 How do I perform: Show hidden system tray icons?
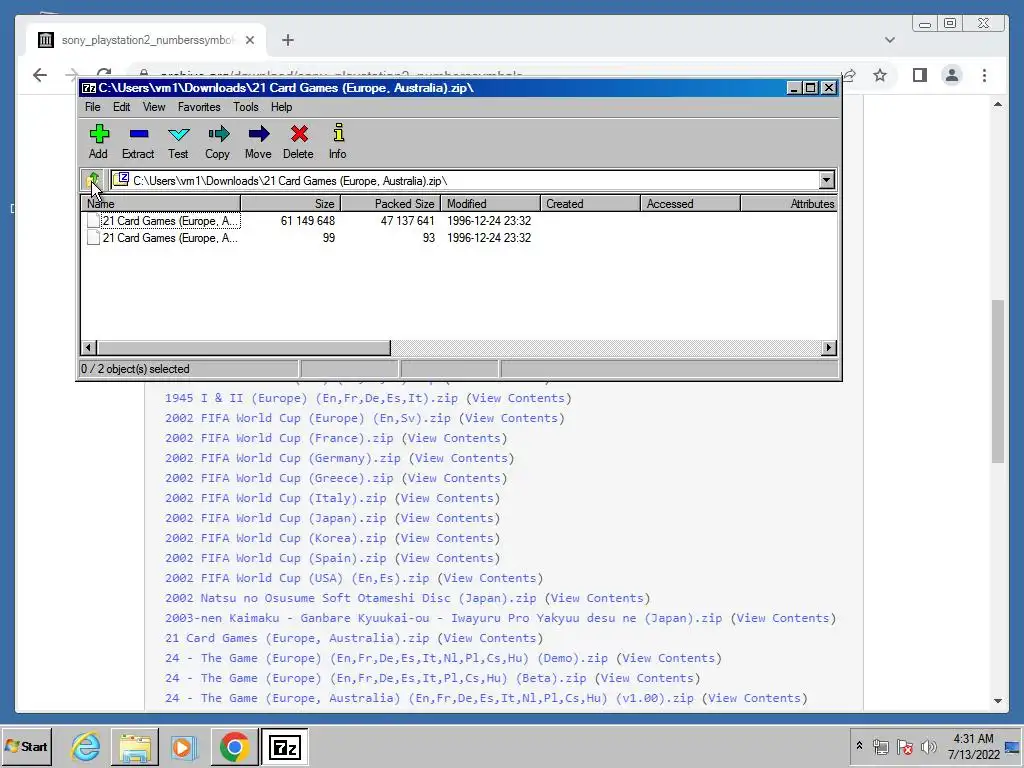coord(859,745)
